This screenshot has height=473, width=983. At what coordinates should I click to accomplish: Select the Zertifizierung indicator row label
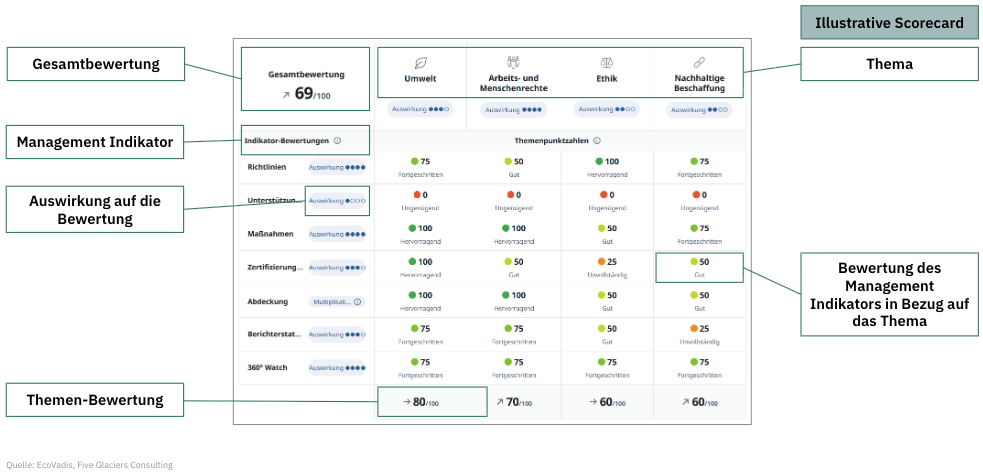tap(275, 267)
